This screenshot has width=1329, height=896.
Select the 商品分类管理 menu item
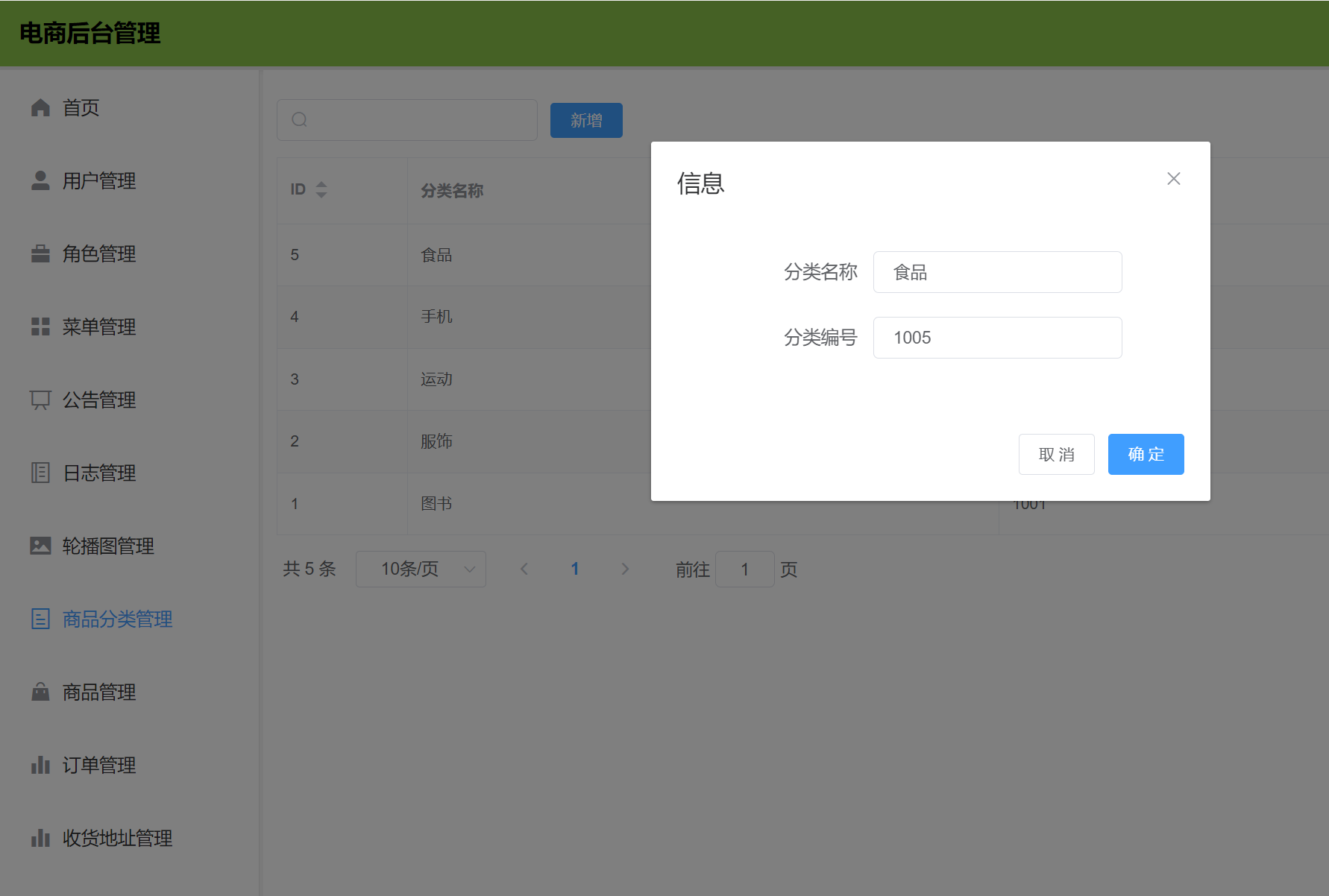click(130, 619)
